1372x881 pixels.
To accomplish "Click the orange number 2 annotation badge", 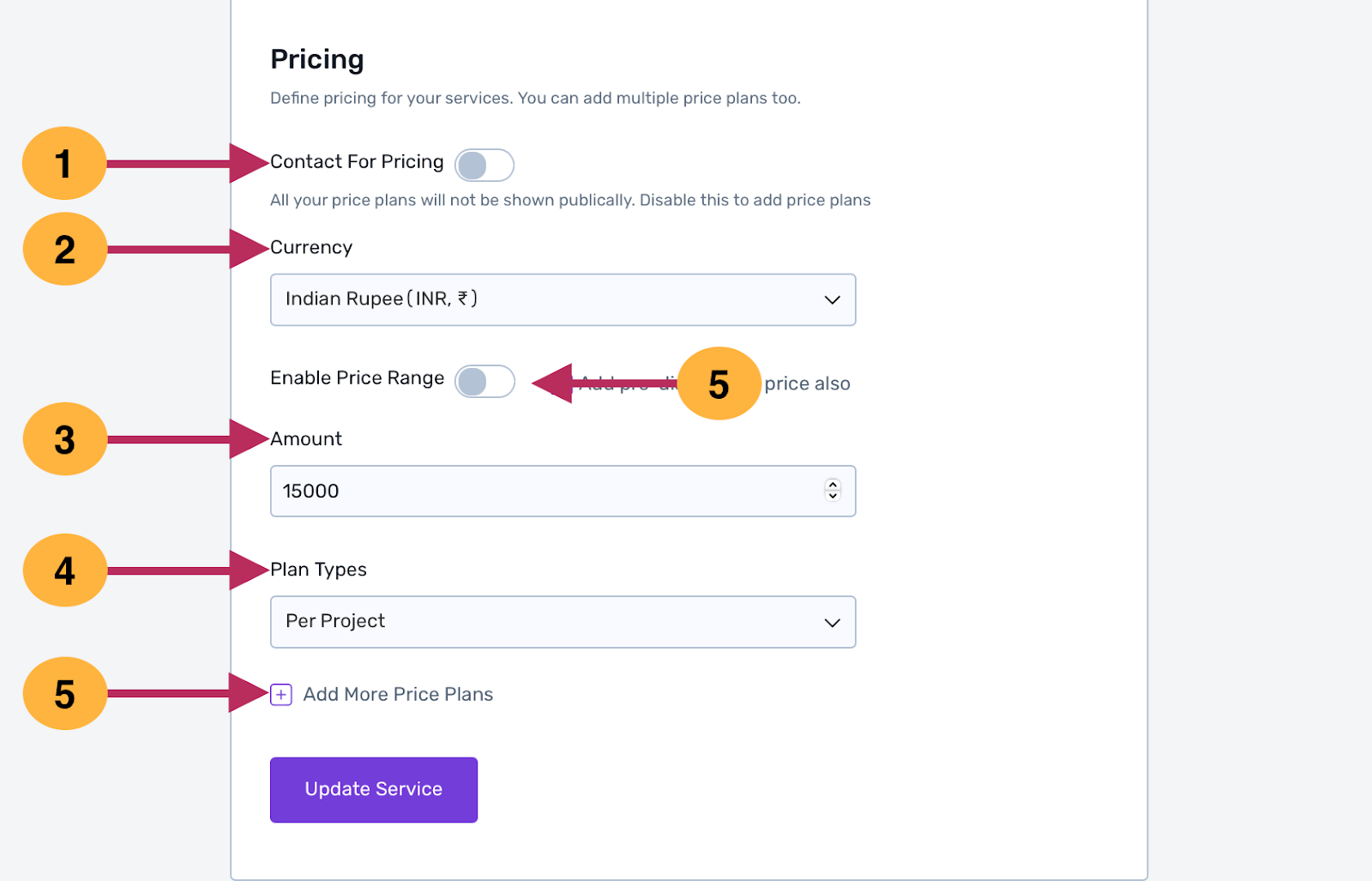I will (x=64, y=250).
